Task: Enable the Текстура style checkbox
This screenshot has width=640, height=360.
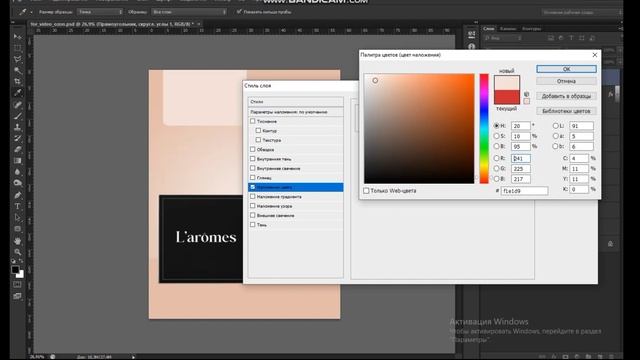Action: pos(258,140)
